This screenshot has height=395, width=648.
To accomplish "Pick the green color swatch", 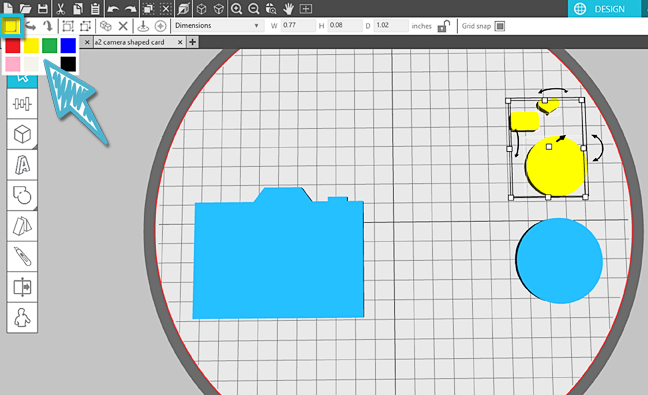I will click(50, 45).
